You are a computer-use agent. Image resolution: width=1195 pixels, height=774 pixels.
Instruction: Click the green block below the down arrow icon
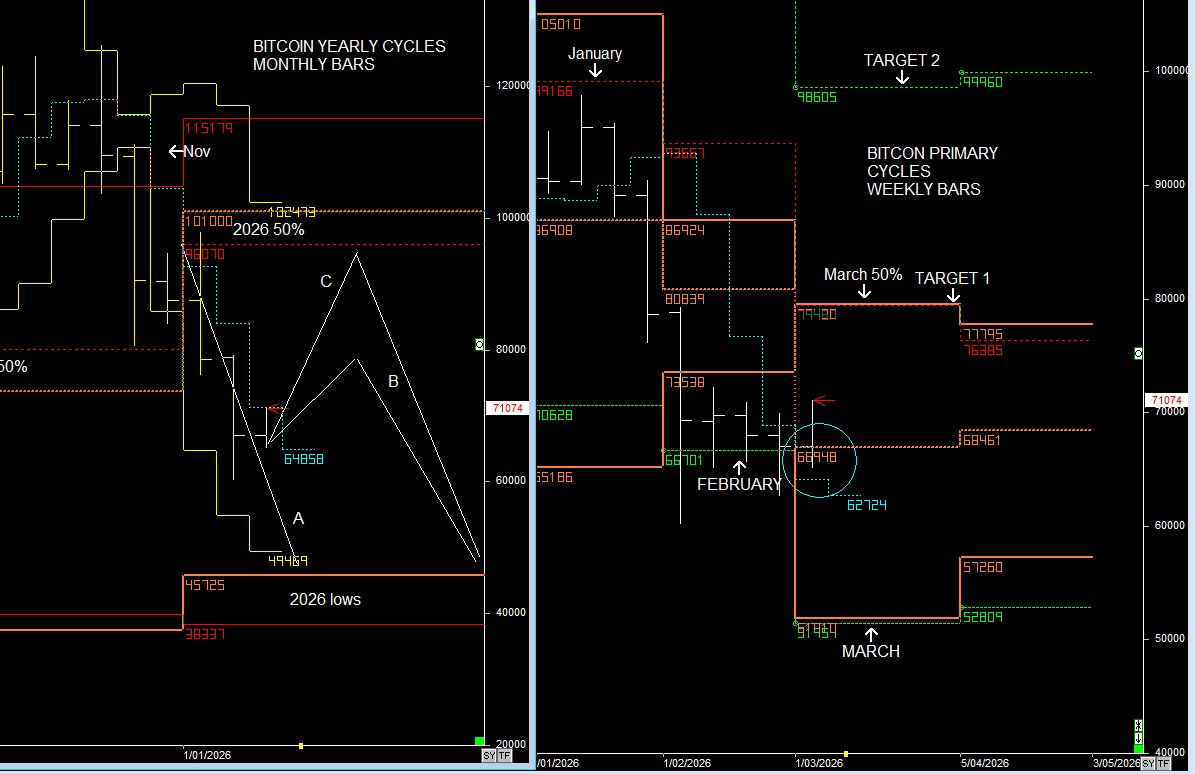click(x=1138, y=747)
